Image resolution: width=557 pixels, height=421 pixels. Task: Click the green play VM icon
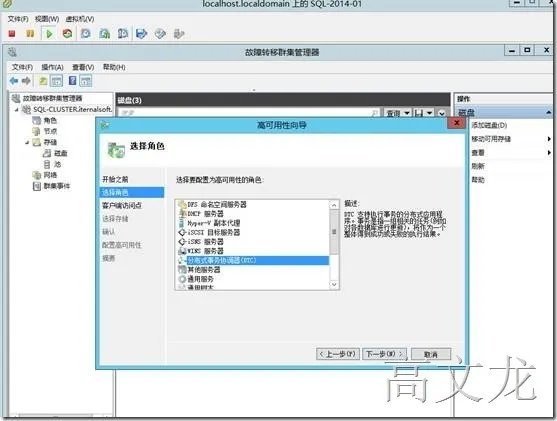49,34
